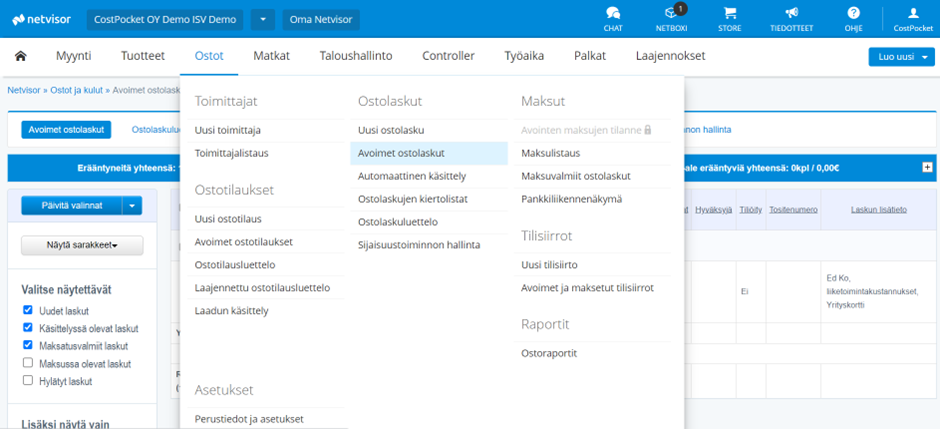Viewport: 940px width, 429px height.
Task: Toggle the Uudet laskut checkbox
Action: [27, 310]
